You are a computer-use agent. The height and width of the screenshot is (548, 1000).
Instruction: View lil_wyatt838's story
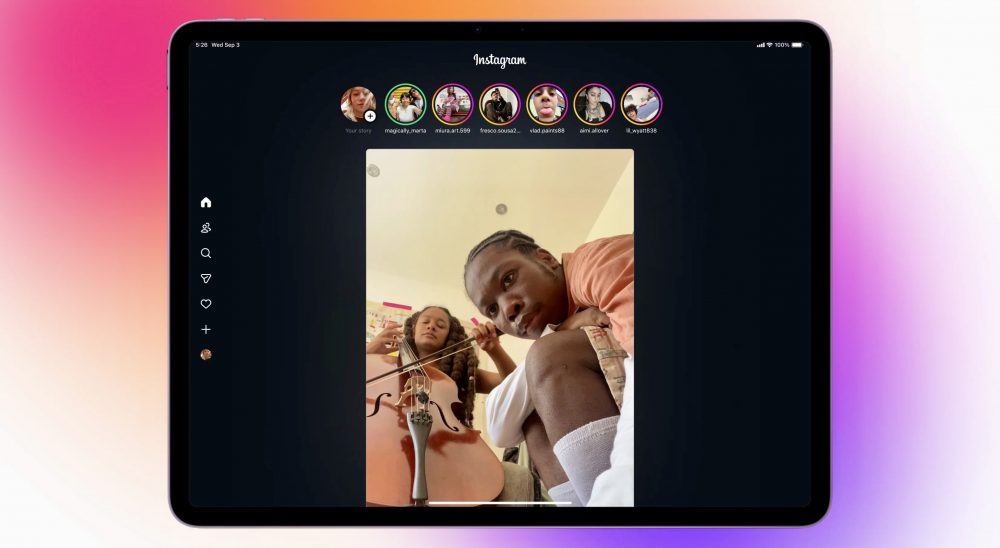tap(641, 105)
